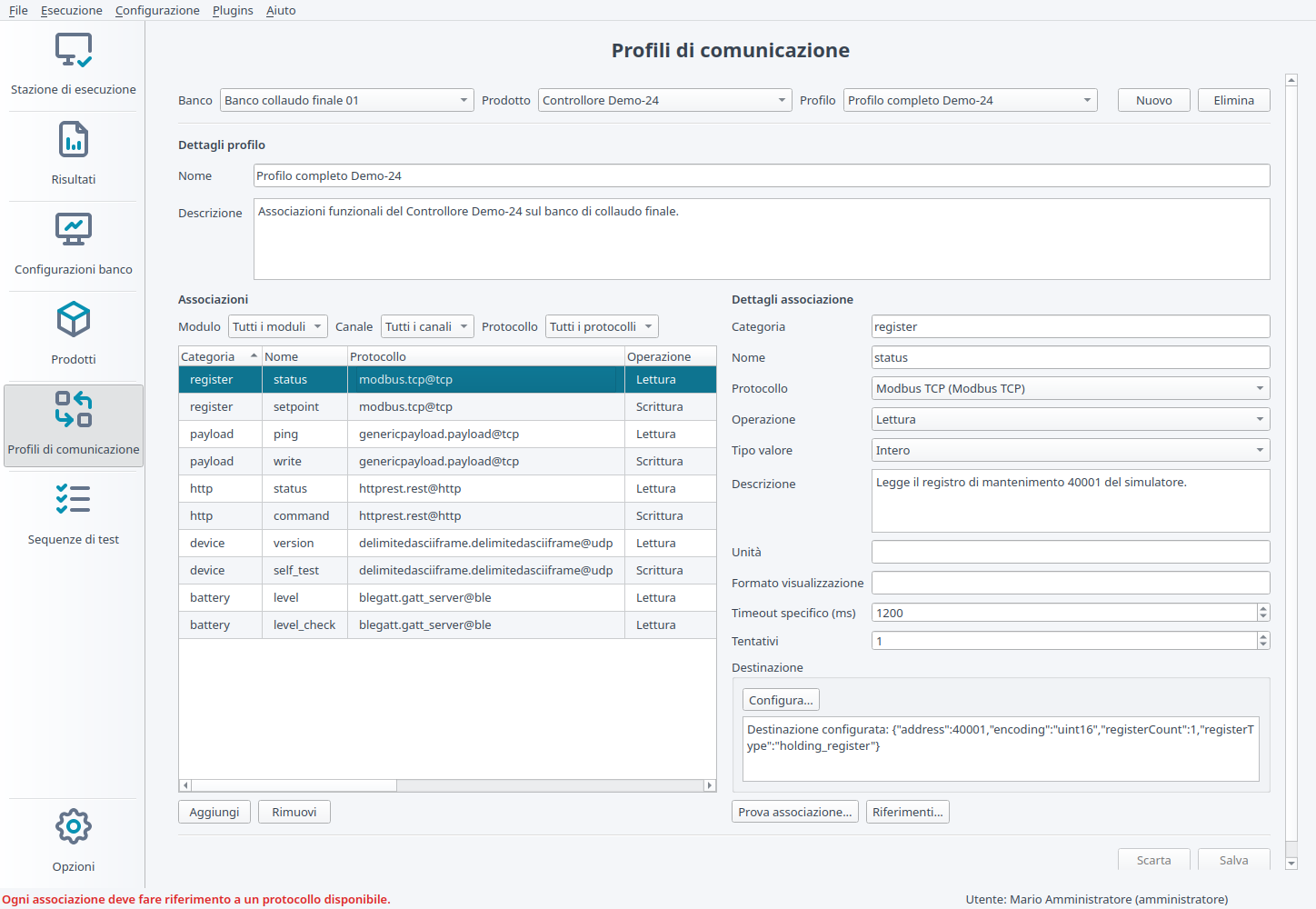Image resolution: width=1316 pixels, height=909 pixels.
Task: Open the Tipo valore combo box
Action: click(1071, 450)
